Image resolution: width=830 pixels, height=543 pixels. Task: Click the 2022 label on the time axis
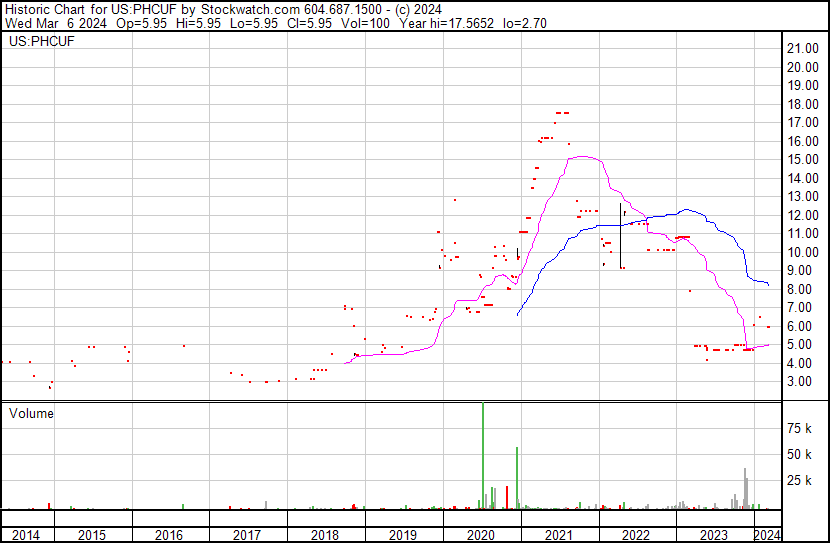tap(636, 535)
